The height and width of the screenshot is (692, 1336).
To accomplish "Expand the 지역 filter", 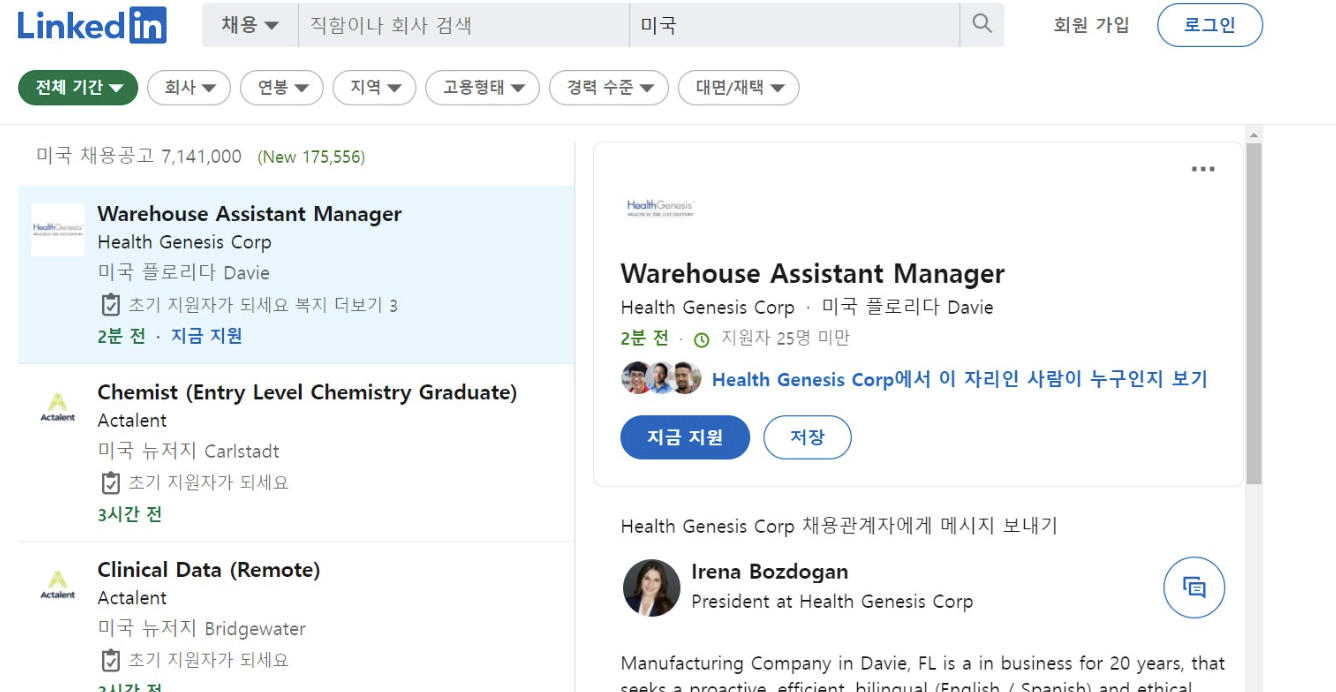I will click(375, 88).
